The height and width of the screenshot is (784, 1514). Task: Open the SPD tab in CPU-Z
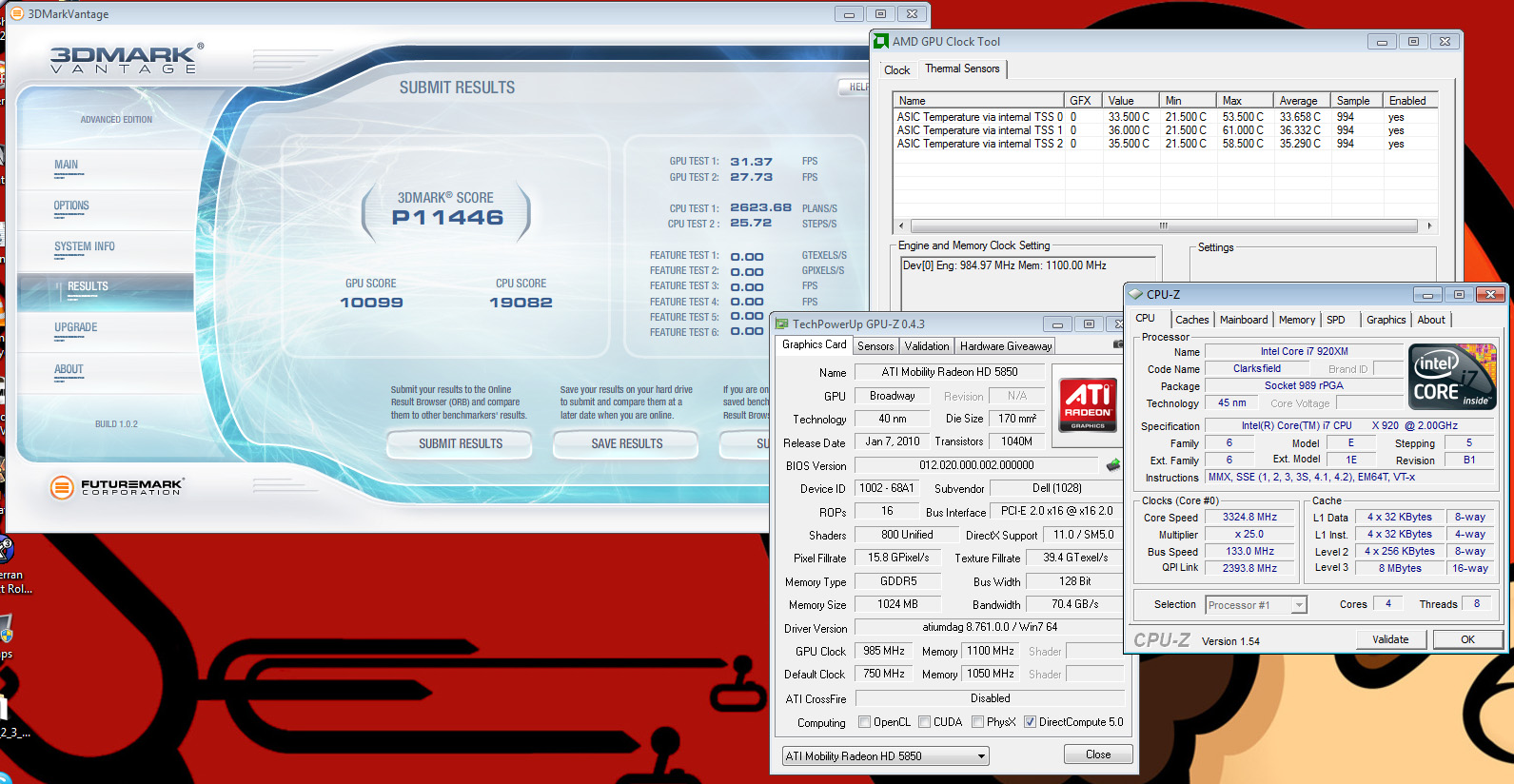click(x=1336, y=320)
